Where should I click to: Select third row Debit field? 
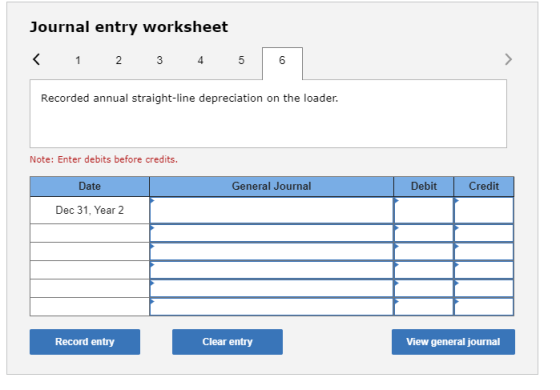pyautogui.click(x=424, y=252)
